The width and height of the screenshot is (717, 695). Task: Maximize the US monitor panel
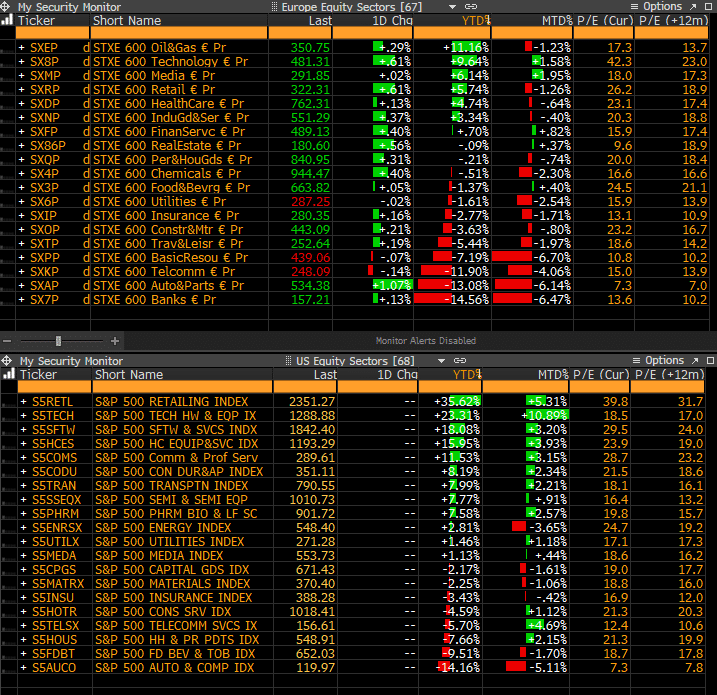(710, 360)
